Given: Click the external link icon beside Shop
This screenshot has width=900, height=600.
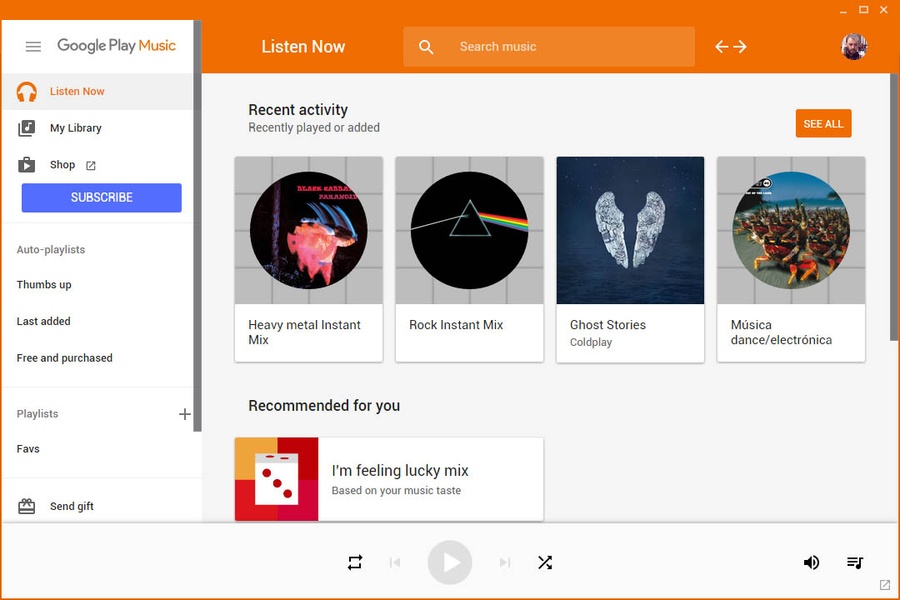Looking at the screenshot, I should (x=91, y=165).
